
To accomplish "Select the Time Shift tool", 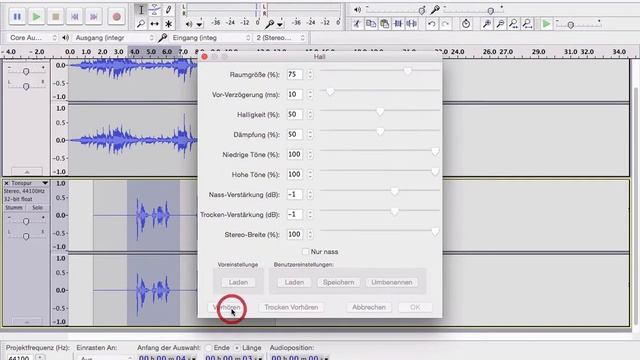I will (154, 24).
